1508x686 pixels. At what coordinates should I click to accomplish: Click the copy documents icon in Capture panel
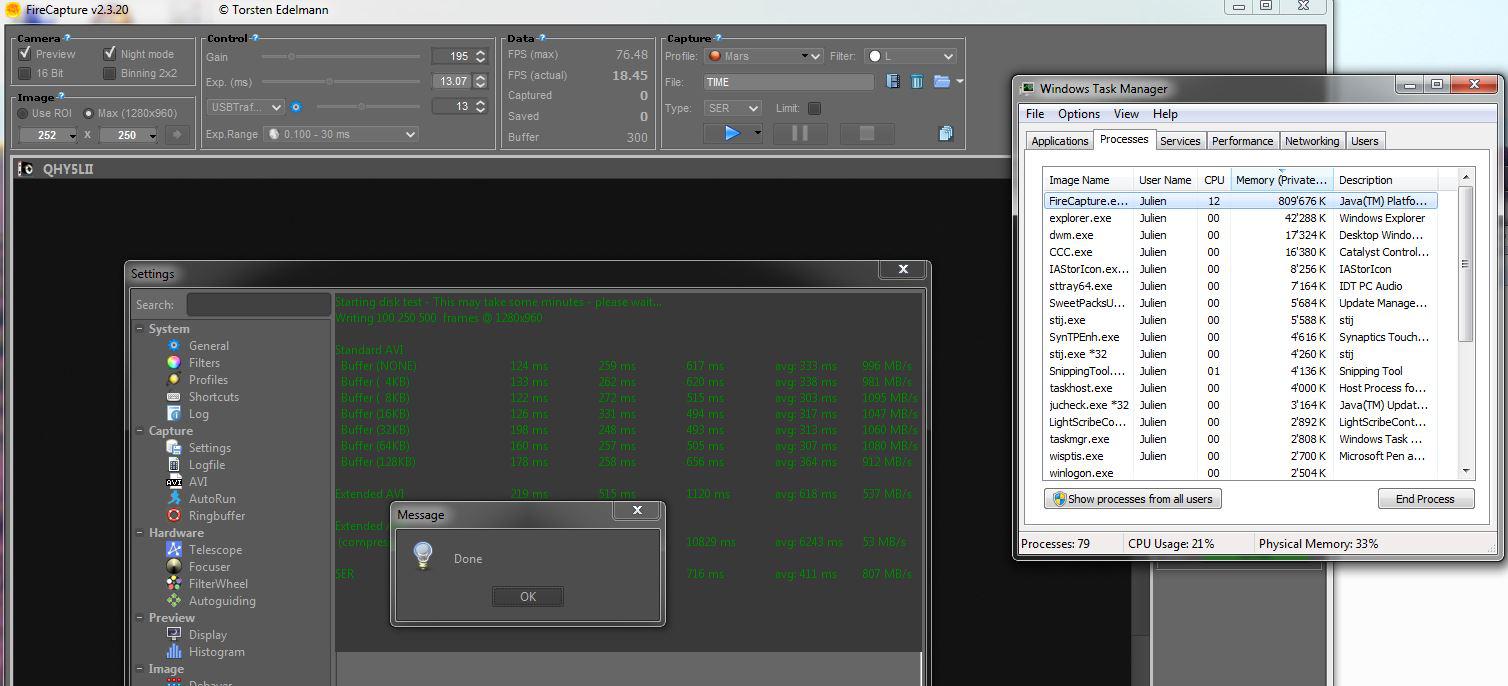click(945, 133)
